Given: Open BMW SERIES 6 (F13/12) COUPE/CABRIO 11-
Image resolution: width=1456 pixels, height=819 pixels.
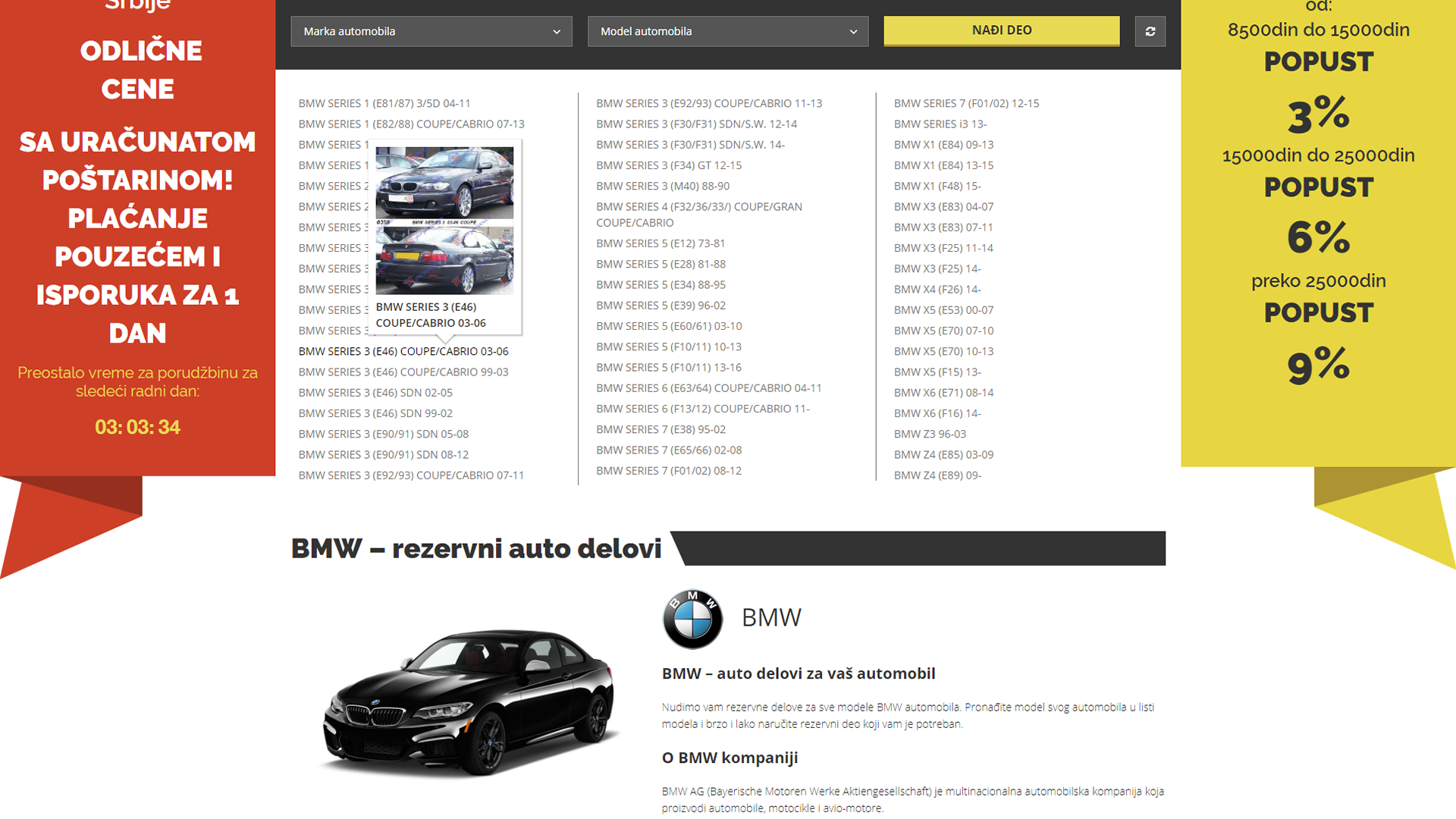Looking at the screenshot, I should click(x=703, y=409).
